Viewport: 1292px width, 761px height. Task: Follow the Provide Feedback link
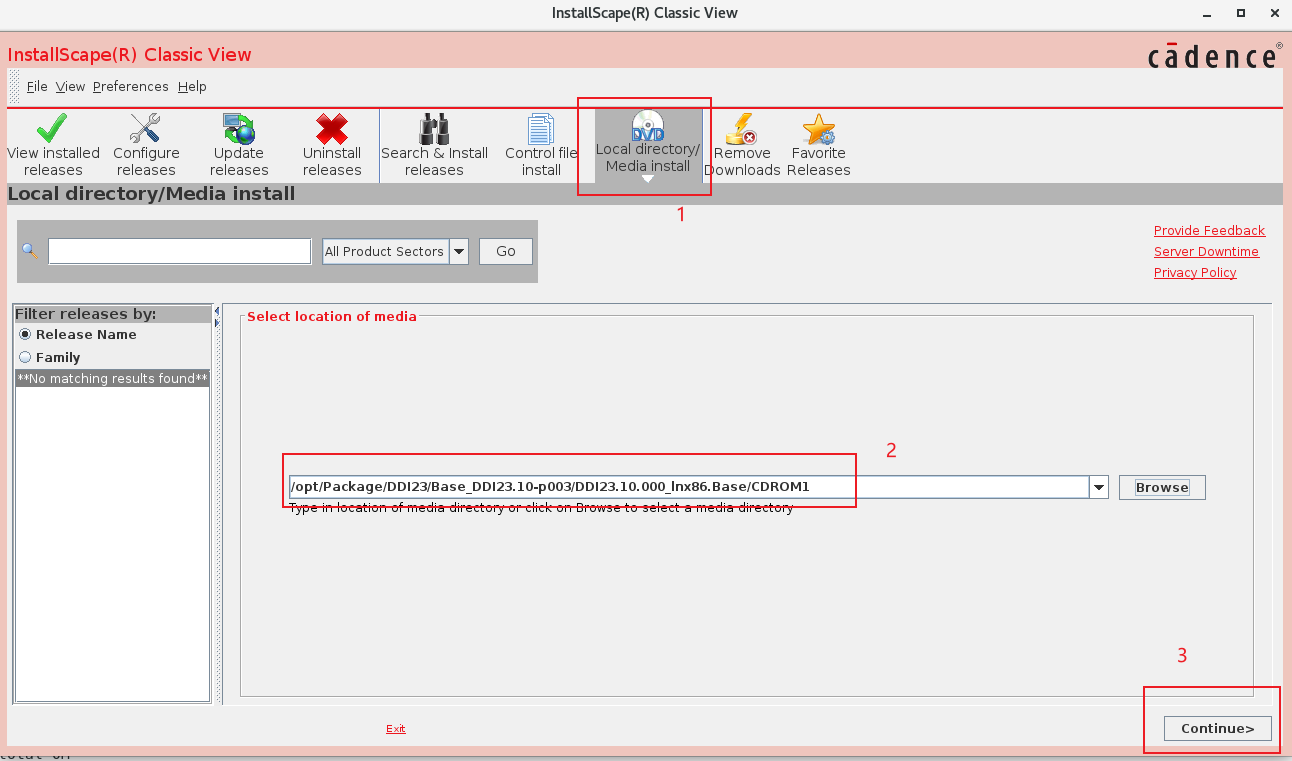1209,231
